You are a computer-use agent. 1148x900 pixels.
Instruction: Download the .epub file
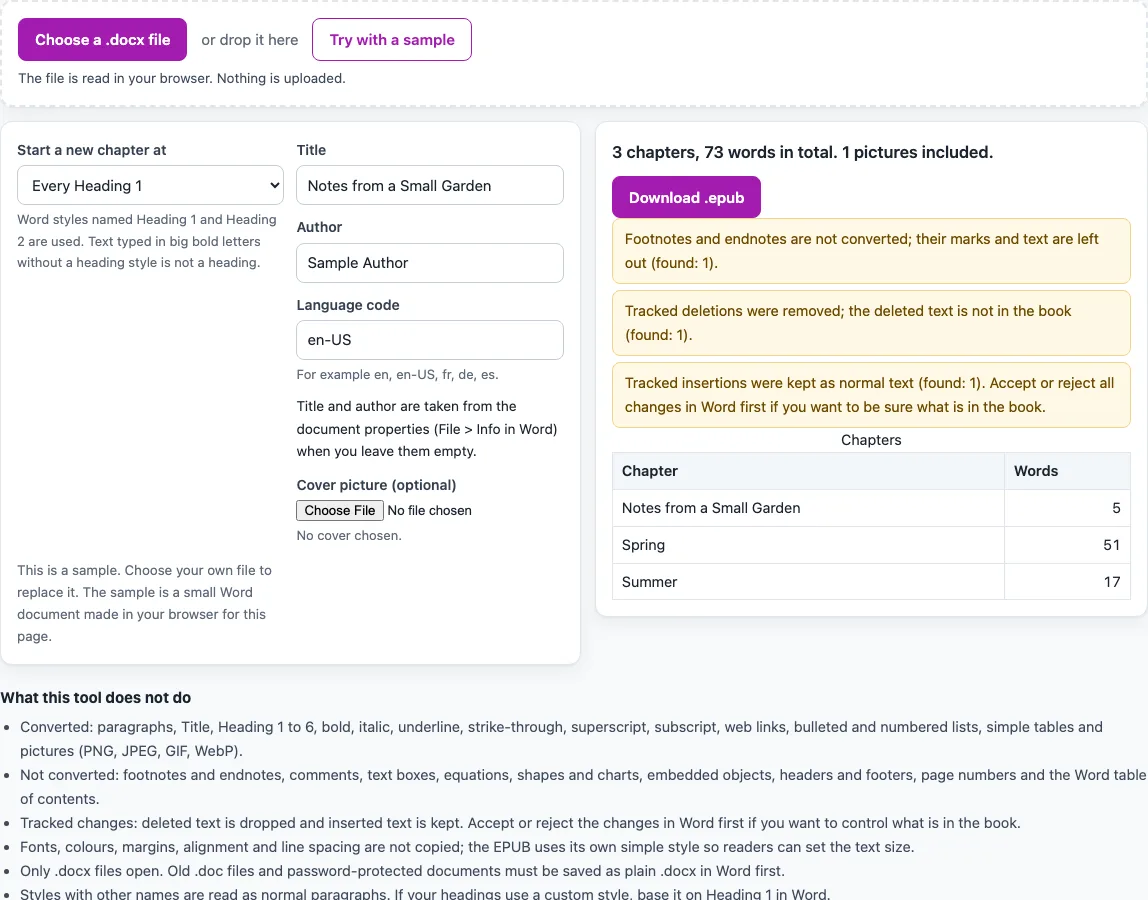[x=686, y=197]
